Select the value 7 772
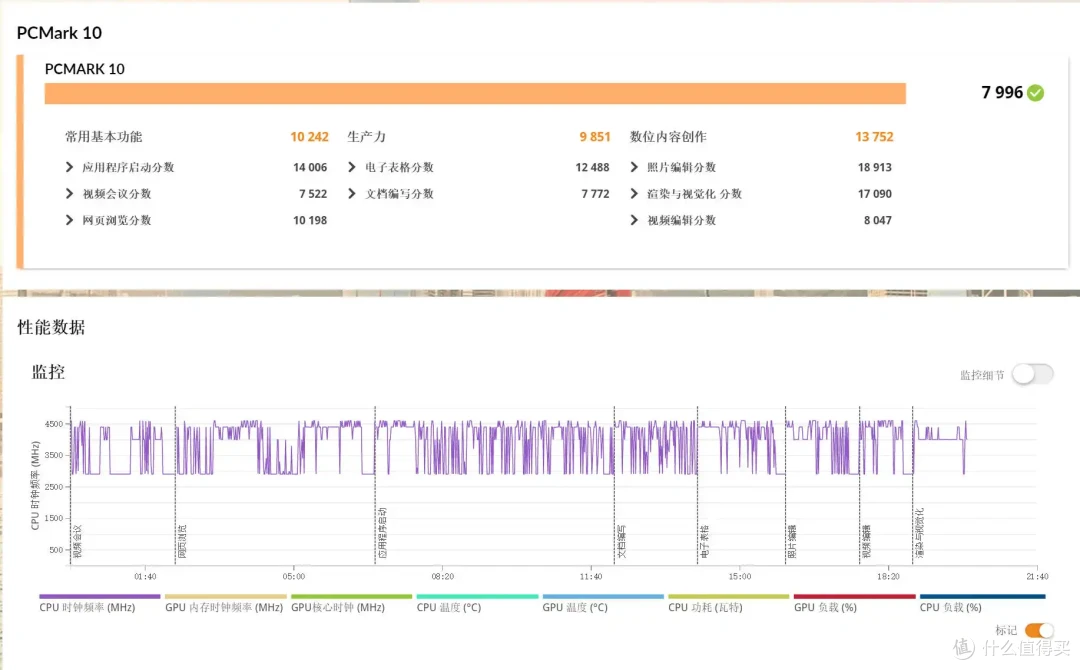The image size is (1080, 670). pyautogui.click(x=596, y=194)
